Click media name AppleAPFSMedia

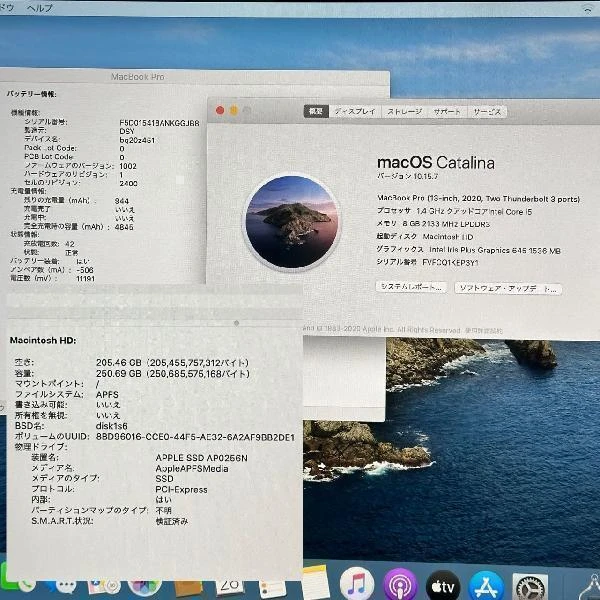click(x=192, y=468)
